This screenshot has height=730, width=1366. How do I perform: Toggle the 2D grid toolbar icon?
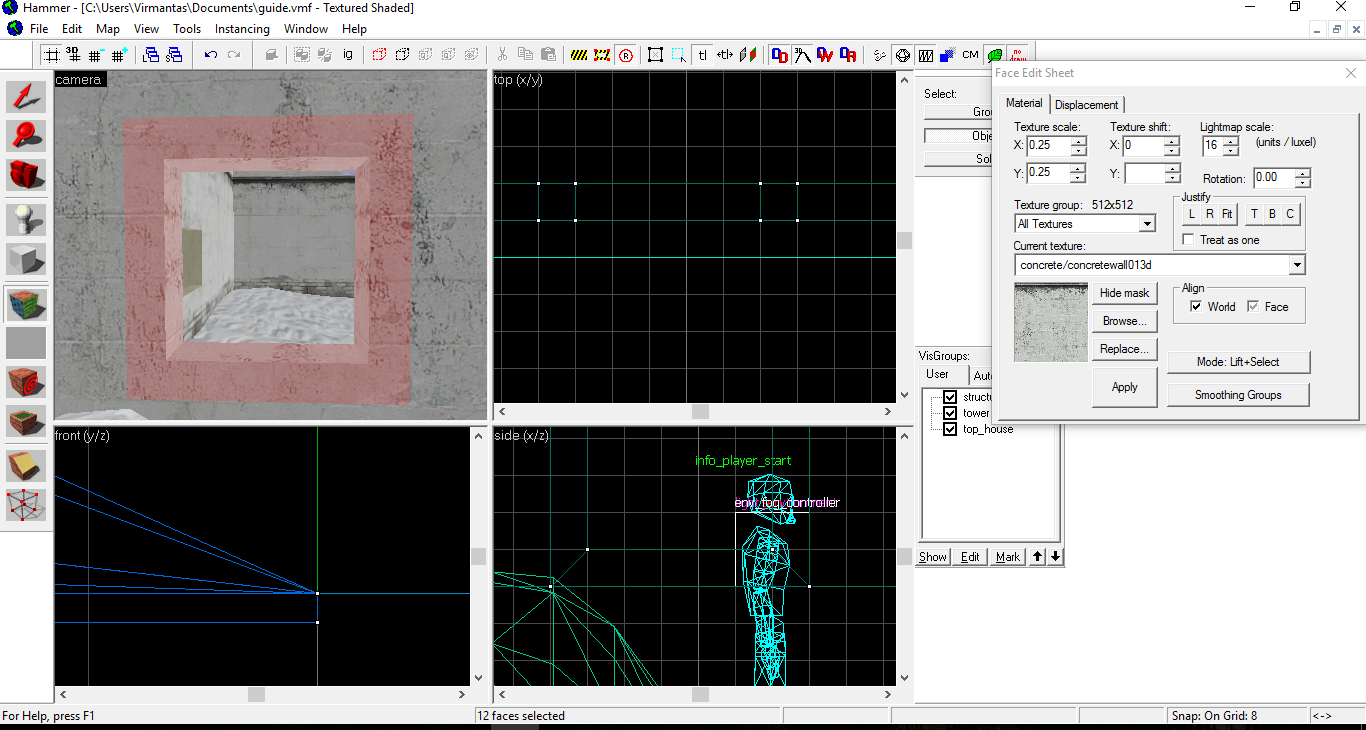tap(52, 55)
